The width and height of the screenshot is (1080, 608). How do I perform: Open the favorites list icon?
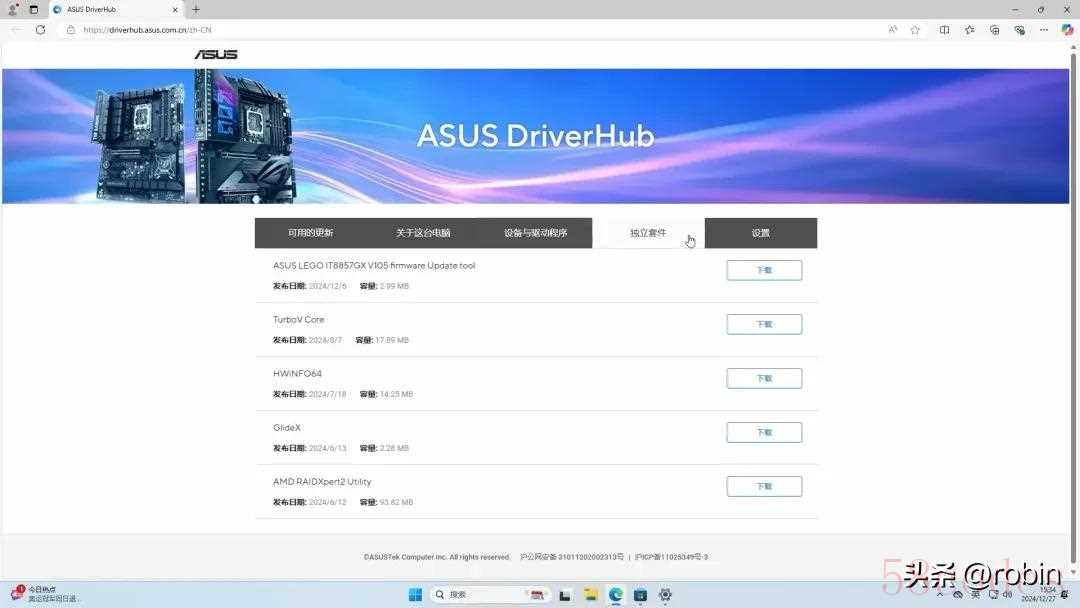tap(969, 30)
